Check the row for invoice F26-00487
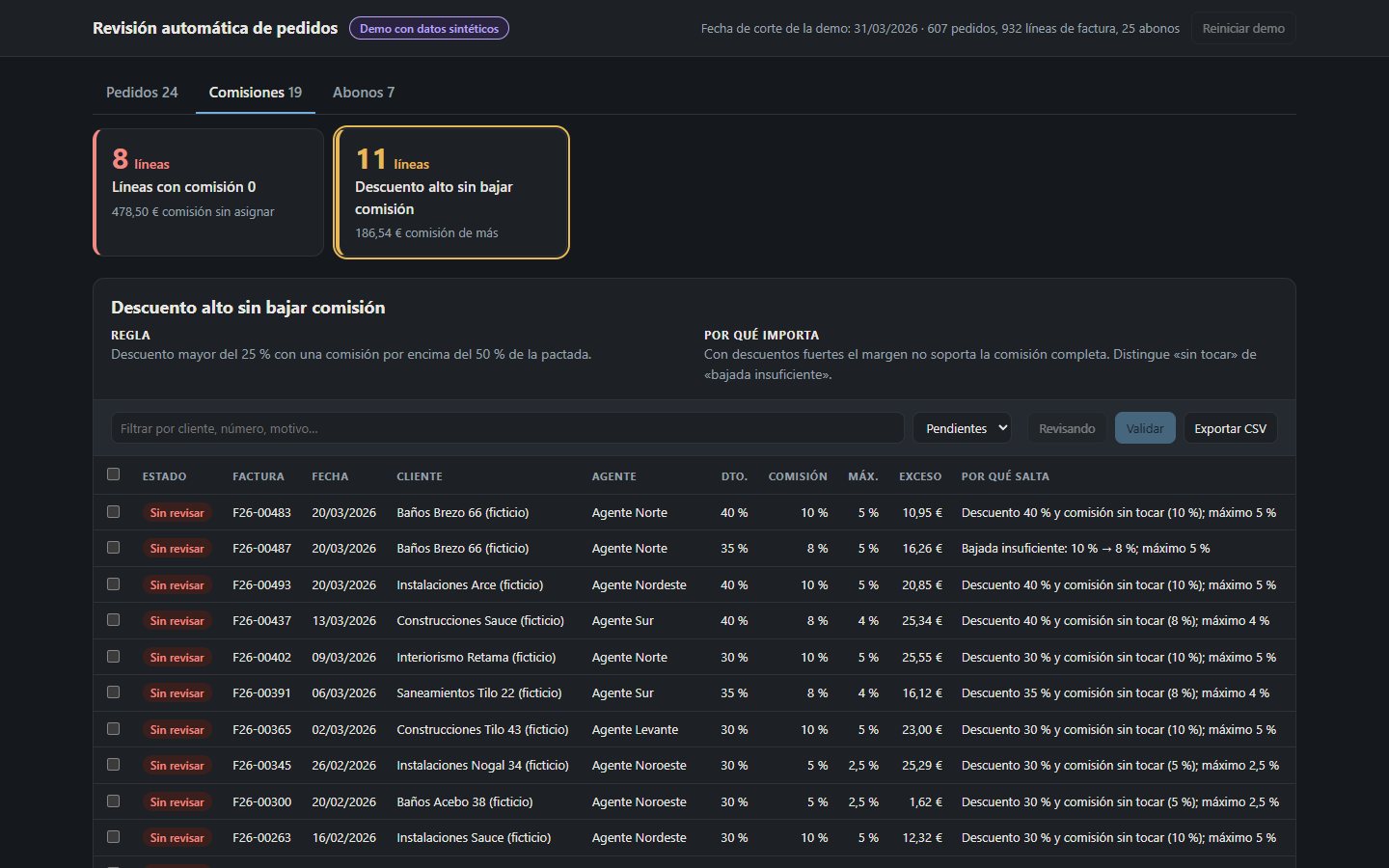1389x868 pixels. pos(114,548)
